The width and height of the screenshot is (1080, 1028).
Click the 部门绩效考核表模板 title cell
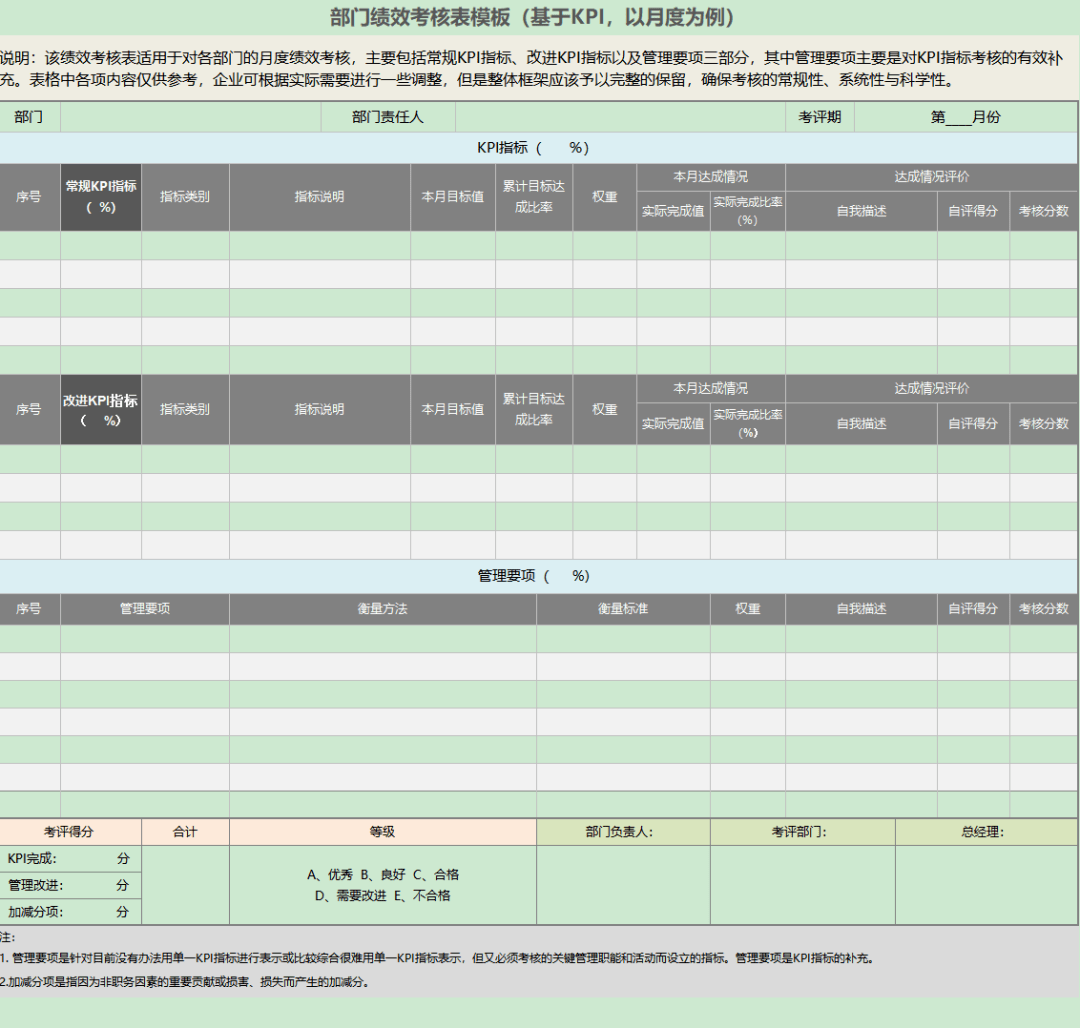(x=539, y=17)
